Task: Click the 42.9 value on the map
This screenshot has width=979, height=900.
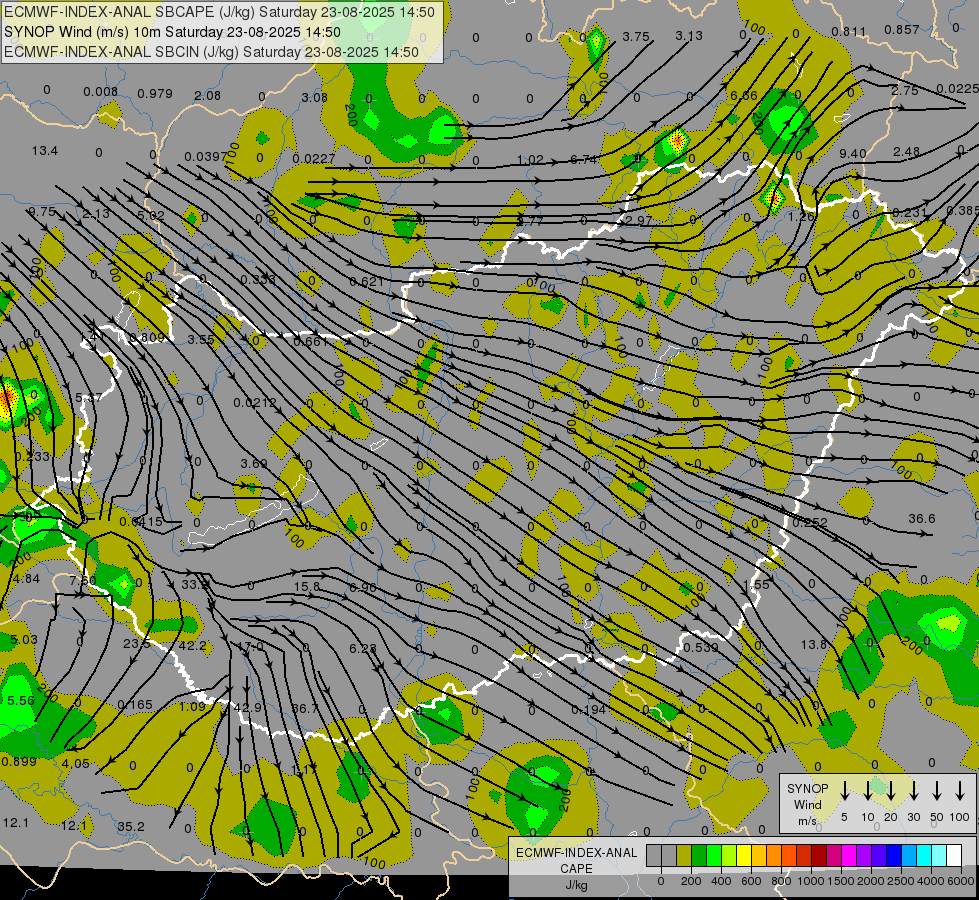Action: point(247,708)
